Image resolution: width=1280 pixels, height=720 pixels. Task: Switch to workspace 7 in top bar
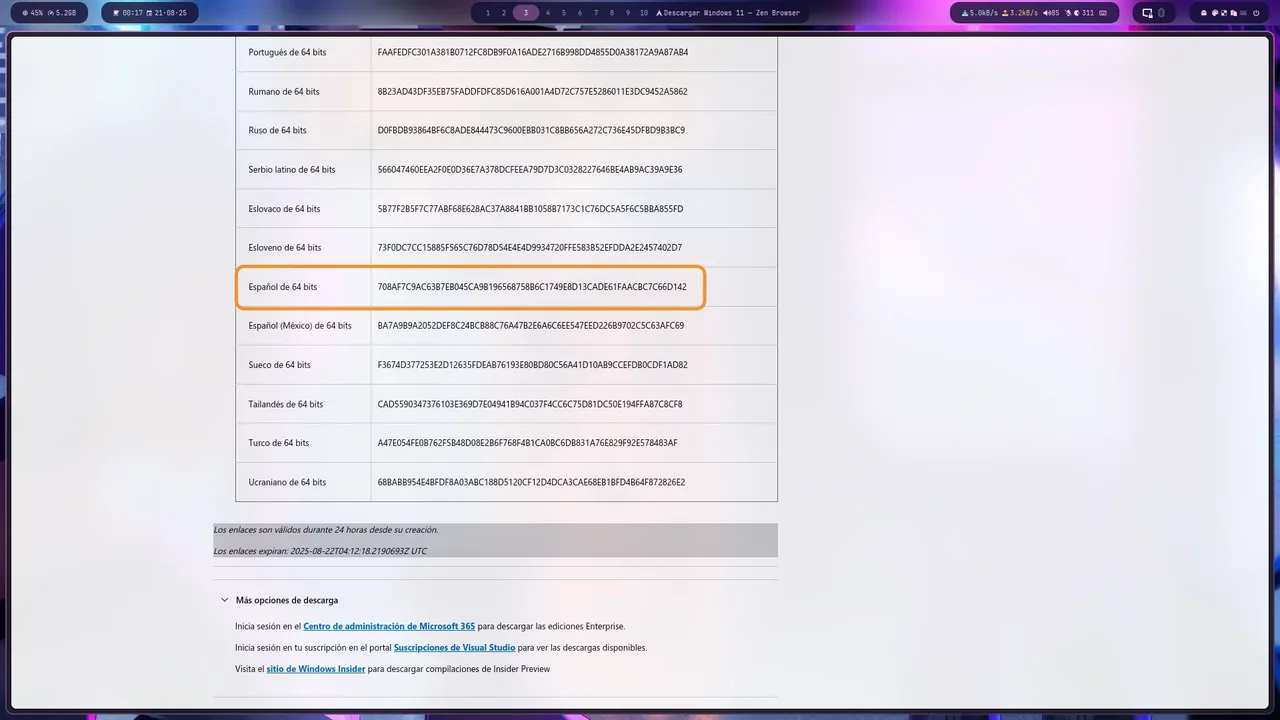coord(596,13)
